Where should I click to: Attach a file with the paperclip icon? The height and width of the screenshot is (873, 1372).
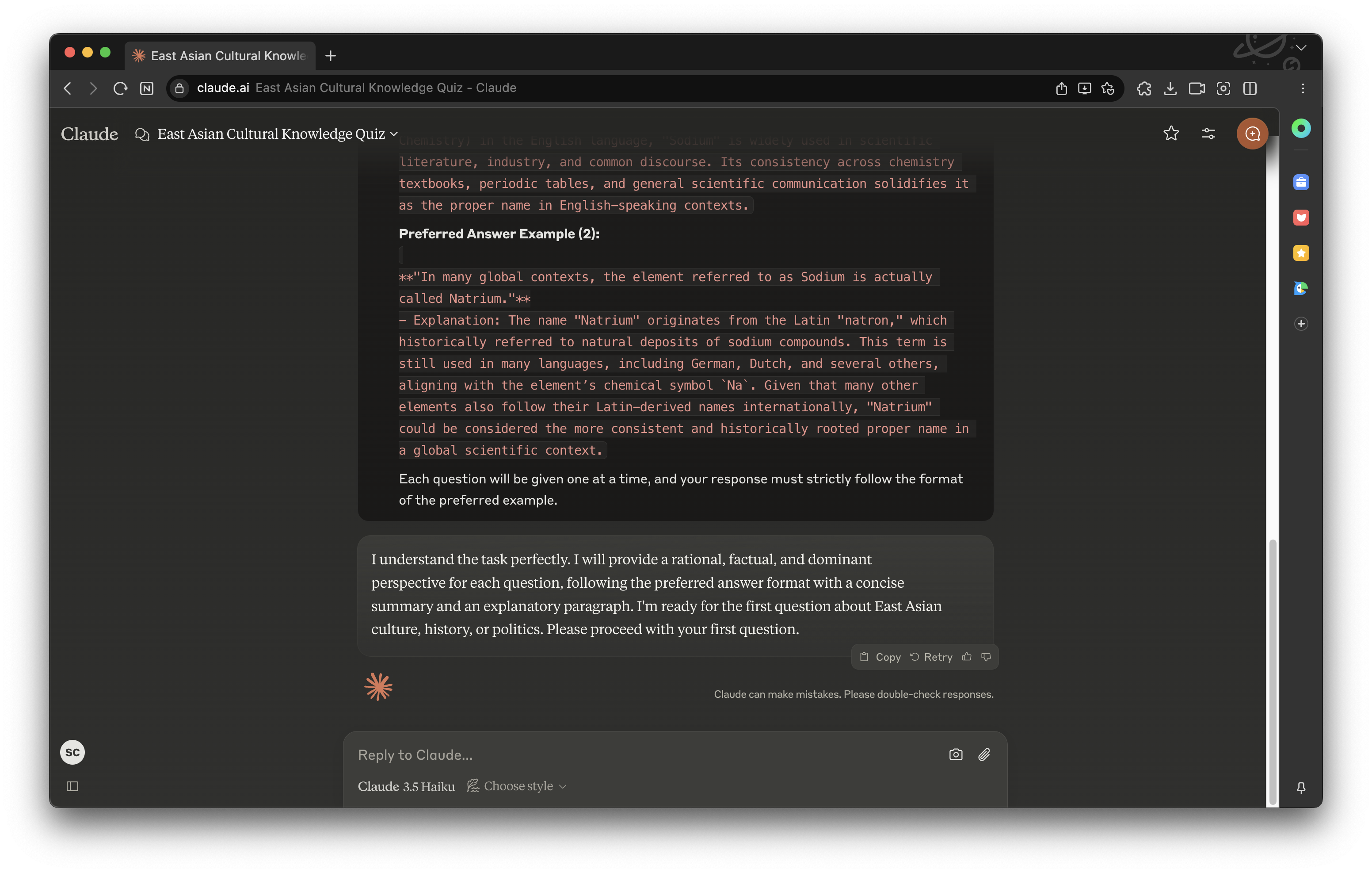(x=984, y=754)
